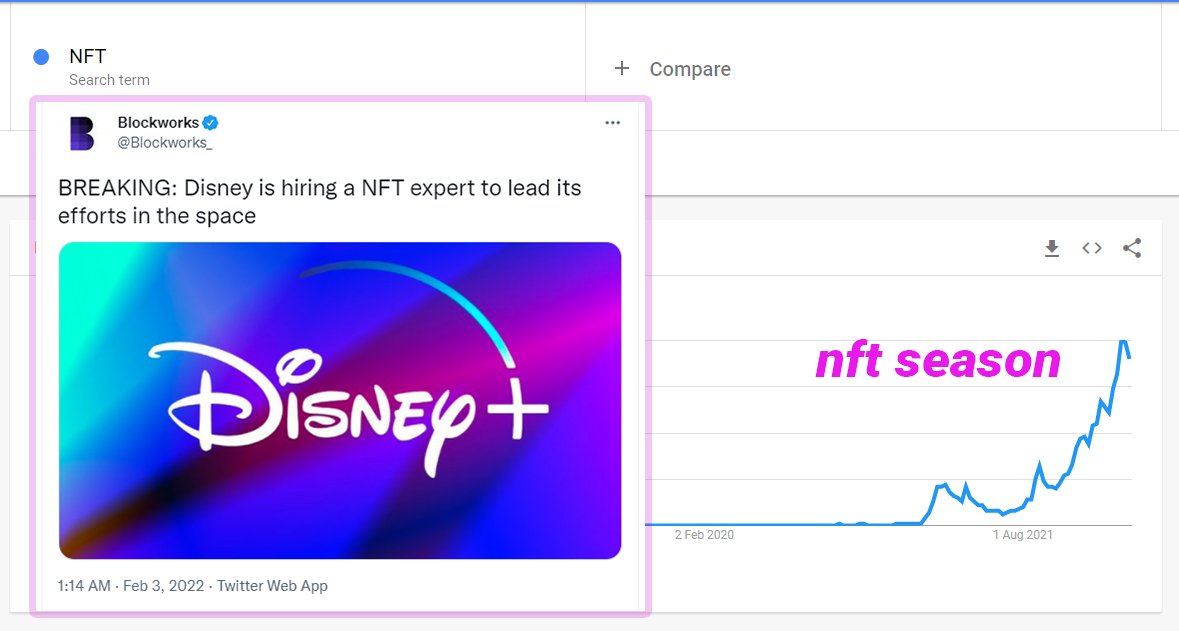Open the tweet's three-dot options menu
The width and height of the screenshot is (1179, 631).
pyautogui.click(x=613, y=121)
